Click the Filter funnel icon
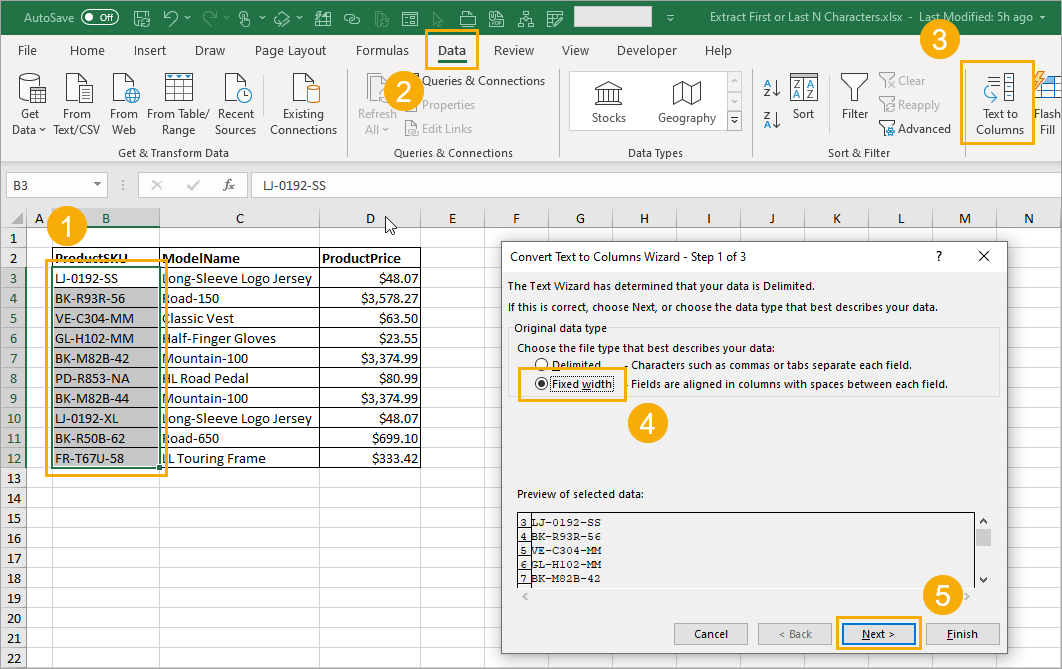The width and height of the screenshot is (1062, 669). (x=854, y=88)
